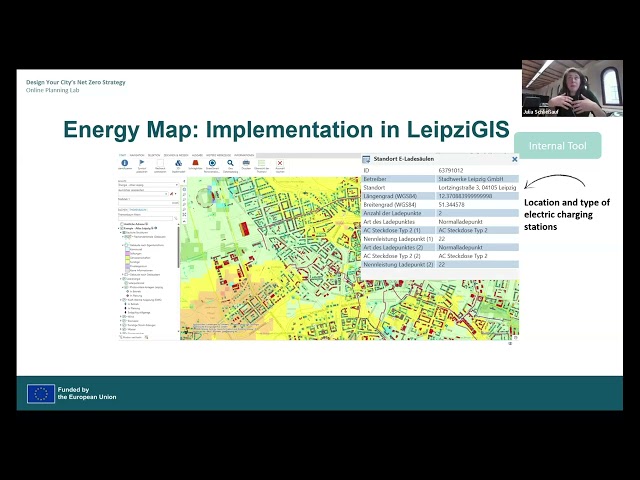This screenshot has height=480, width=640.
Task: Open the NAVIGATION ribbon tab
Action: [x=137, y=155]
